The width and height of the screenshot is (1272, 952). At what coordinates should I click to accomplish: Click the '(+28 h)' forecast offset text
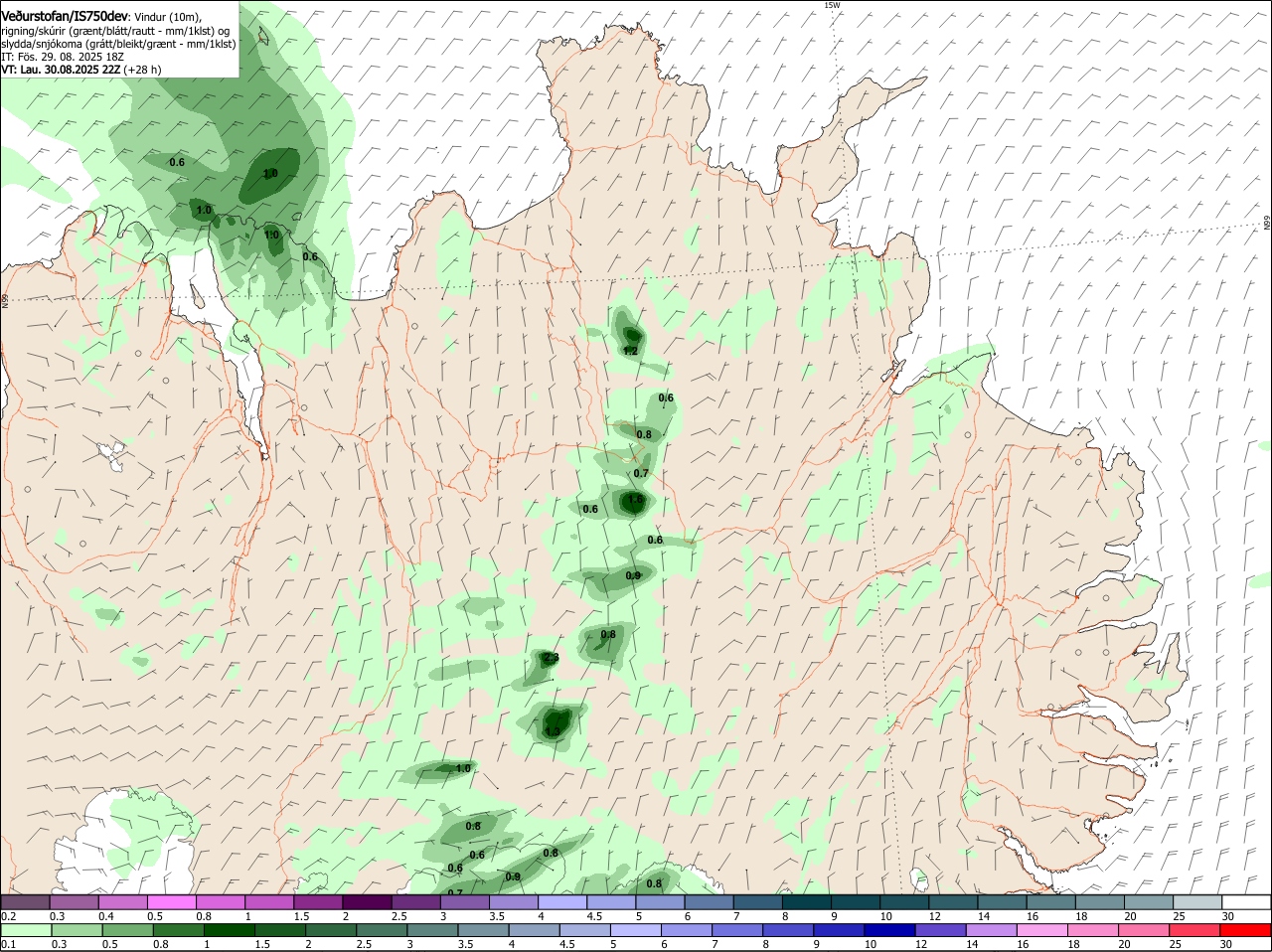(x=143, y=70)
